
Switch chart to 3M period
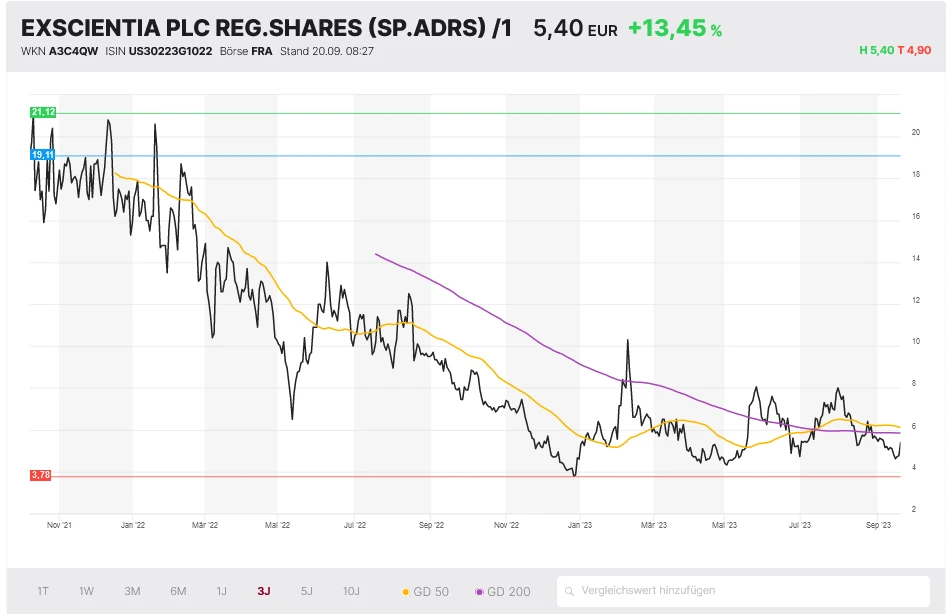click(x=132, y=591)
